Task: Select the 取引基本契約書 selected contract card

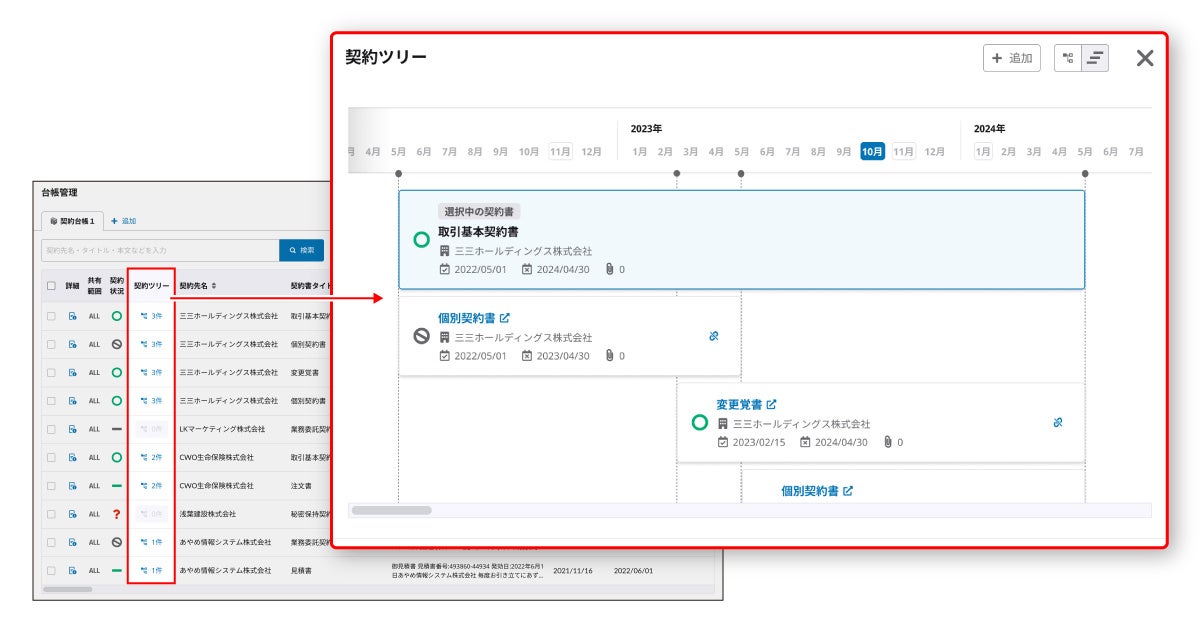Action: pos(741,240)
